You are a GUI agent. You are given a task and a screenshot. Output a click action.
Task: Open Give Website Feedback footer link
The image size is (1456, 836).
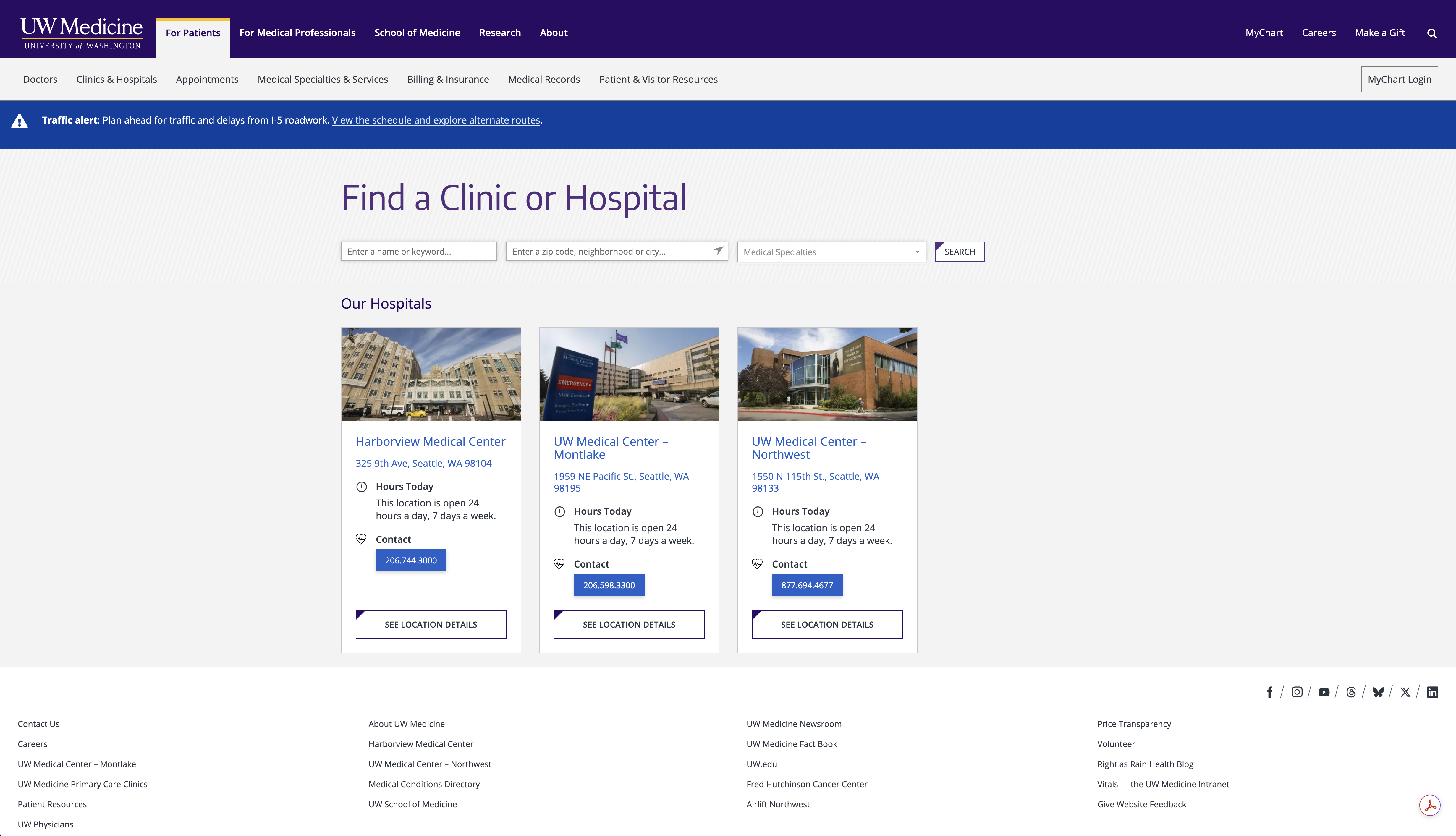pos(1141,804)
